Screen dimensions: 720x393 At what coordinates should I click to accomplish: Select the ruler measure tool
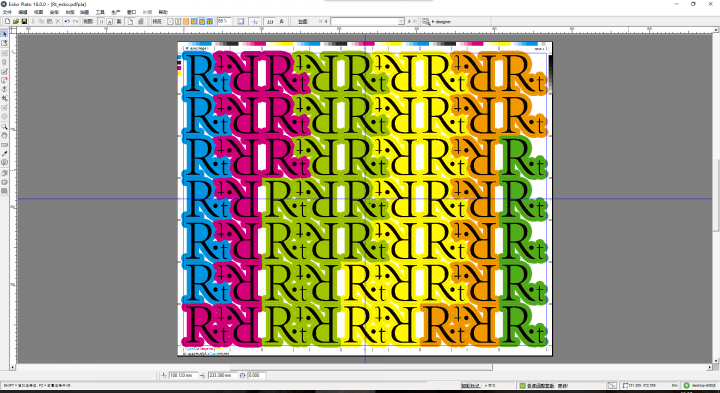[5, 144]
